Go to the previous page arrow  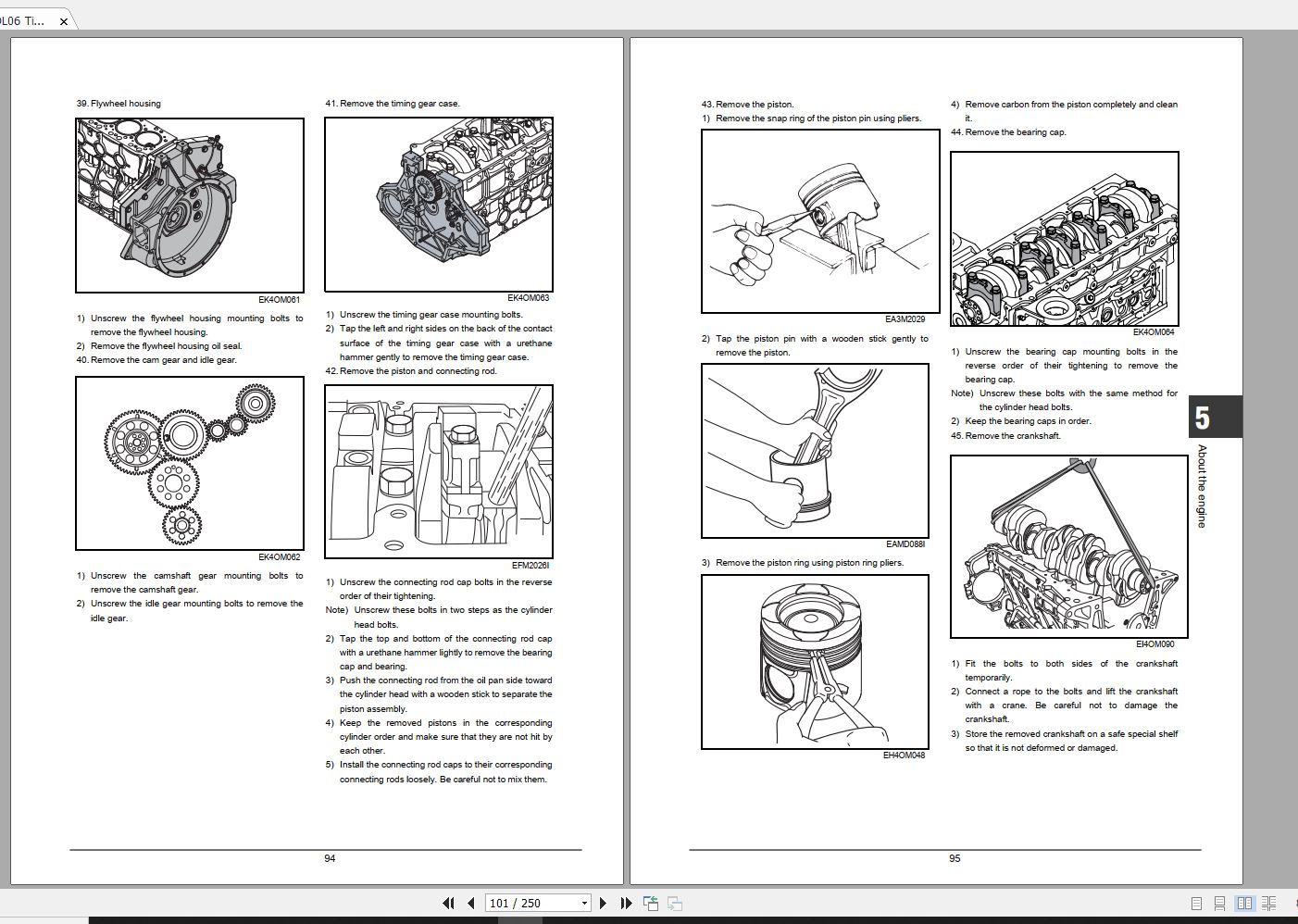pyautogui.click(x=470, y=903)
